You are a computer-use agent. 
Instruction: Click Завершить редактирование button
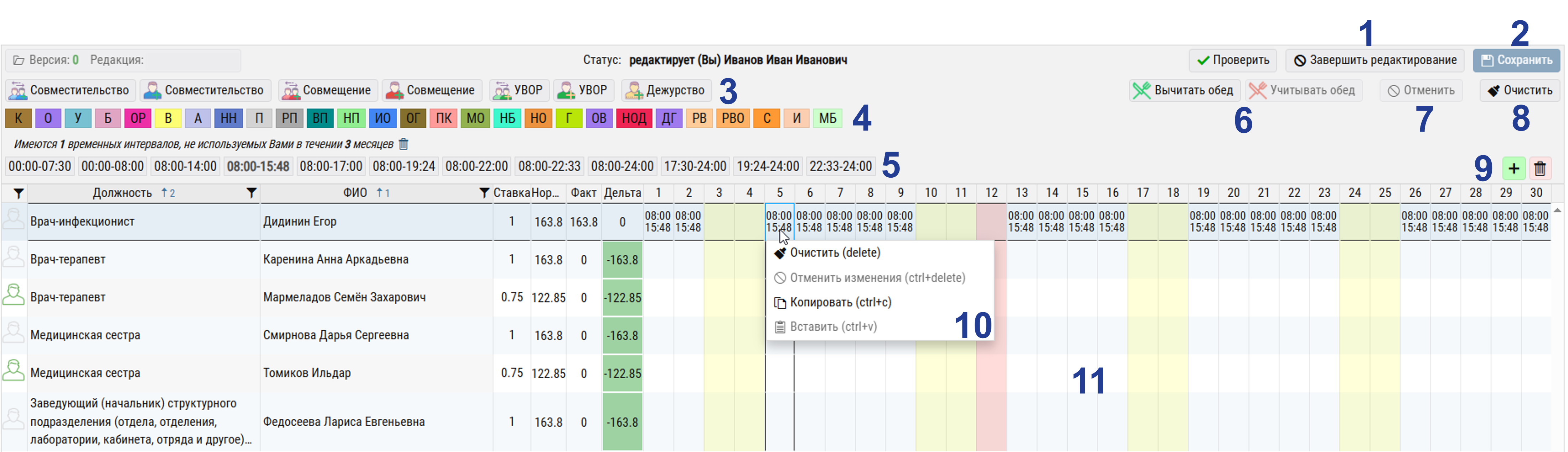tap(1374, 60)
